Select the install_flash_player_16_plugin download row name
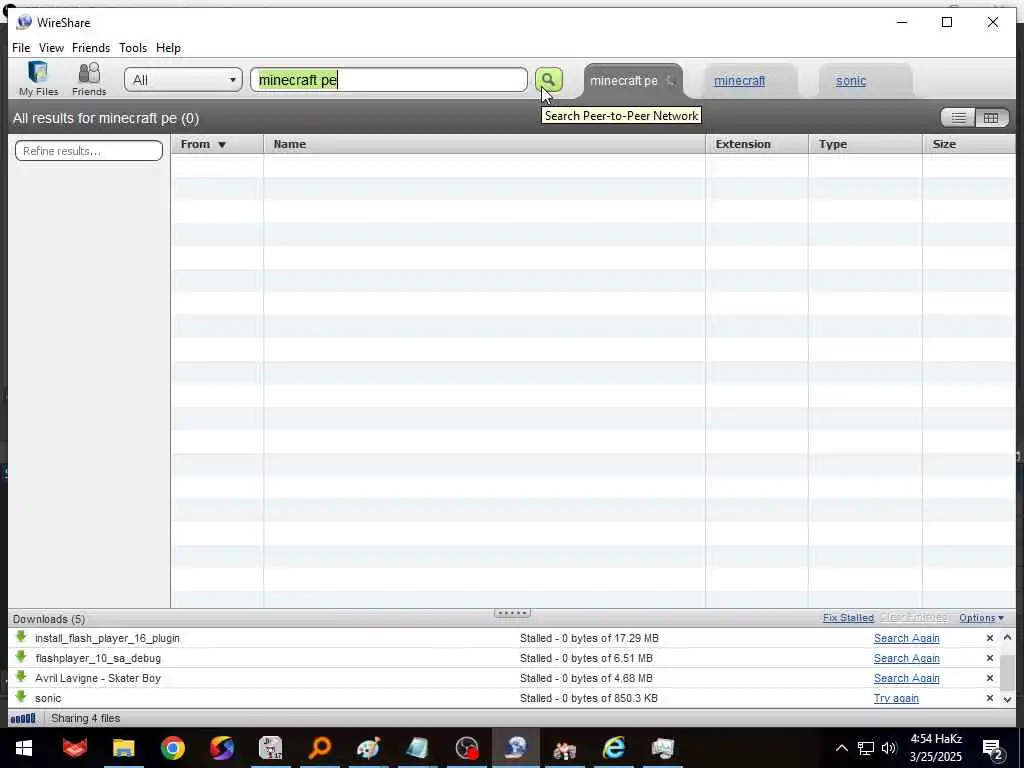This screenshot has width=1024, height=768. coord(107,638)
